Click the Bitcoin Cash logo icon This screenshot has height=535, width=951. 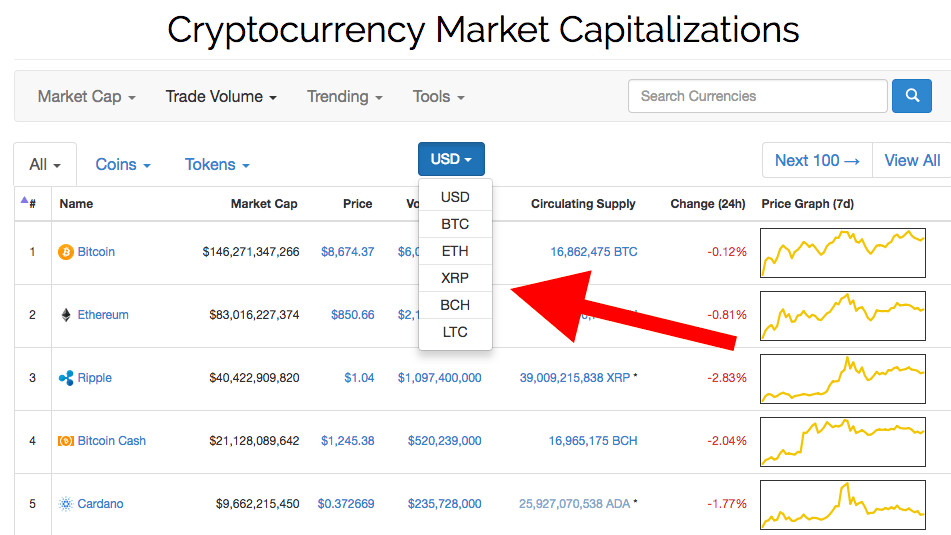pos(66,441)
